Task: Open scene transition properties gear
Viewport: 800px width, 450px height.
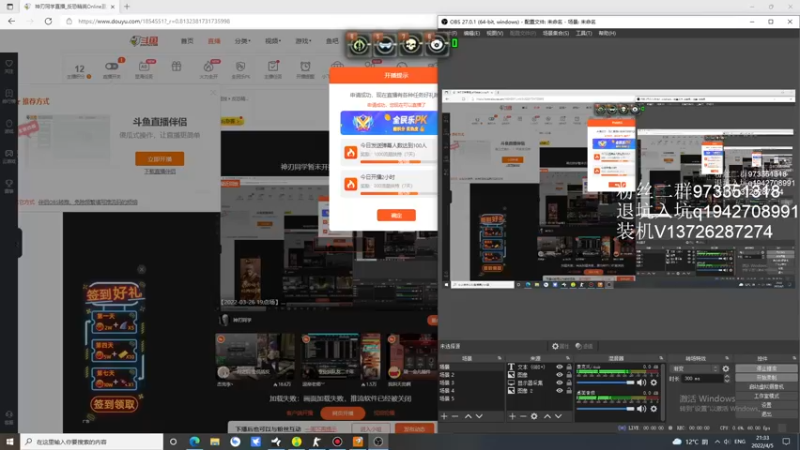Action: tap(726, 368)
